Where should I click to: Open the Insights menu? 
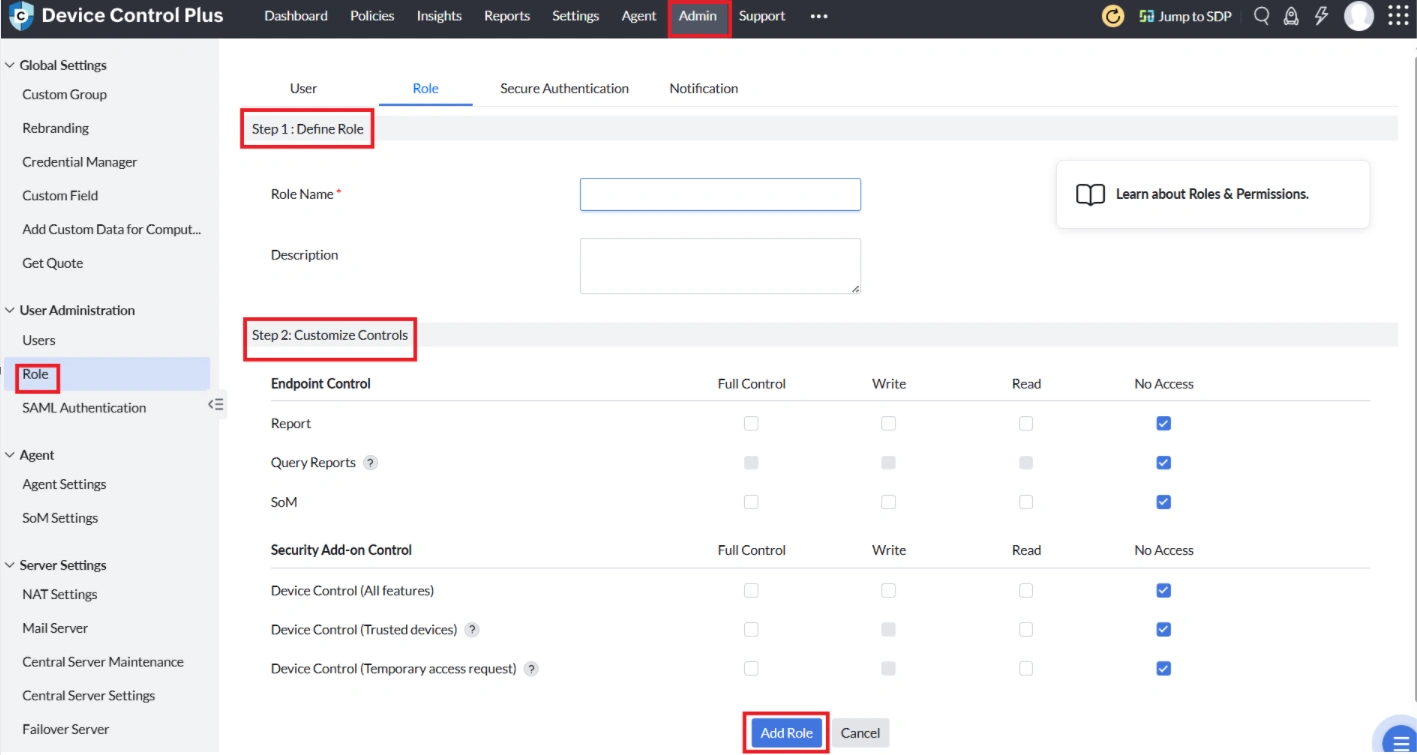tap(439, 16)
